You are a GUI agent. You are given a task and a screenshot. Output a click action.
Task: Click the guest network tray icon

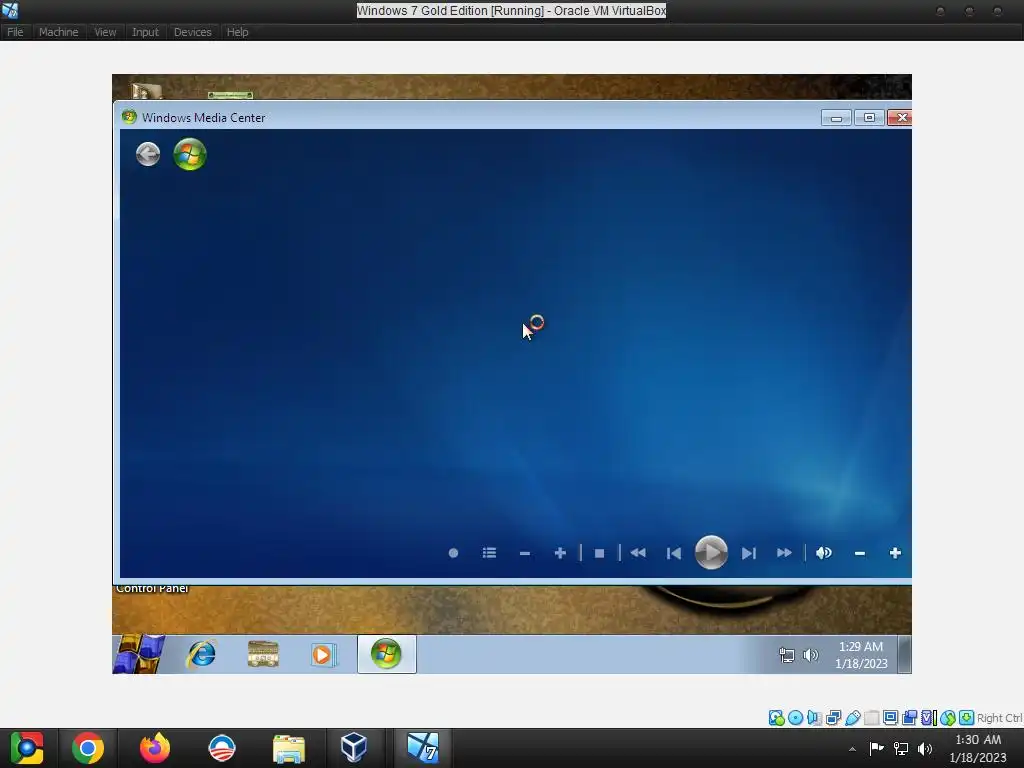tap(787, 654)
